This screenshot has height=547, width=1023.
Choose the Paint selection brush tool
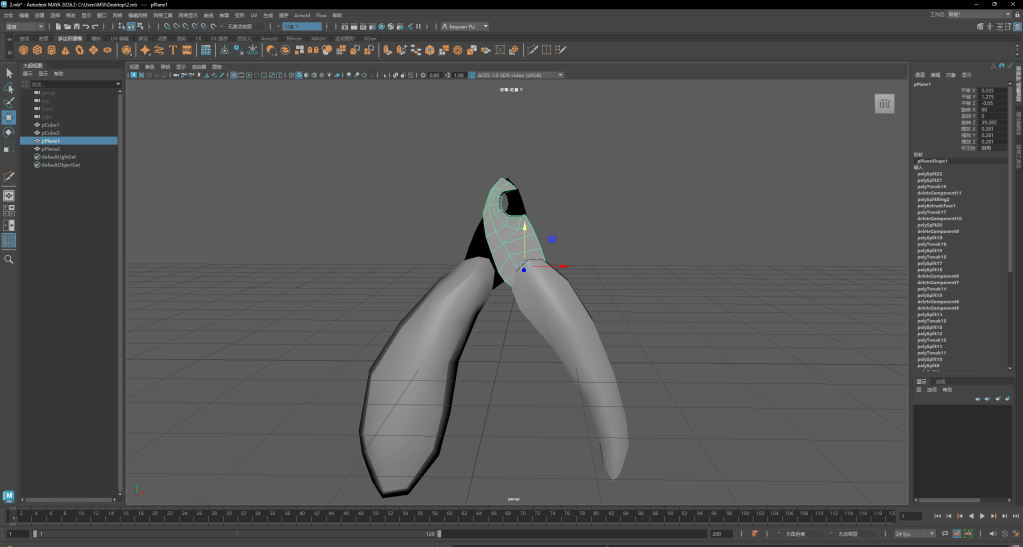9,102
